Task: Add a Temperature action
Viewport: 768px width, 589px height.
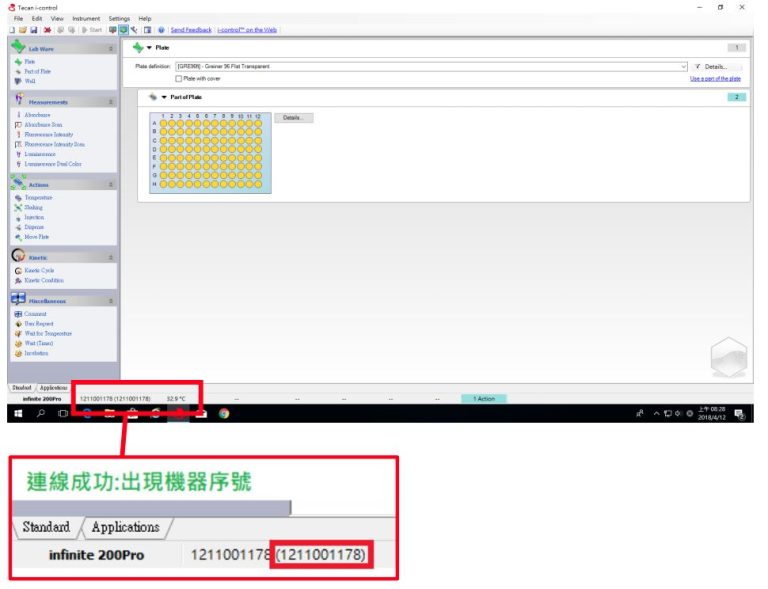Action: pos(38,198)
